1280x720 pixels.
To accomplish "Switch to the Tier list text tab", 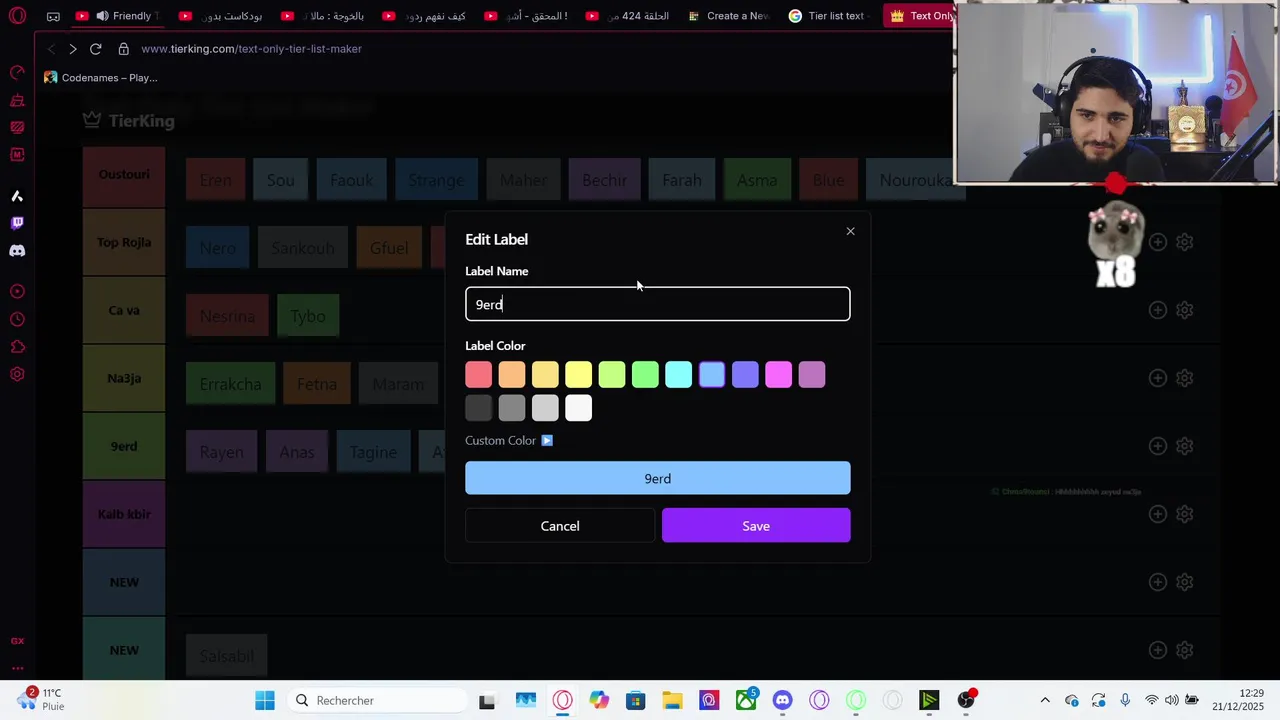I will pyautogui.click(x=830, y=16).
